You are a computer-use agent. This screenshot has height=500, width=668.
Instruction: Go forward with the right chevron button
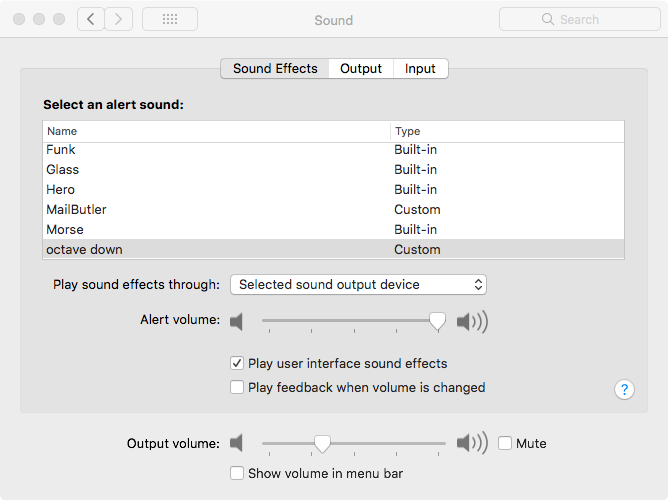119,19
